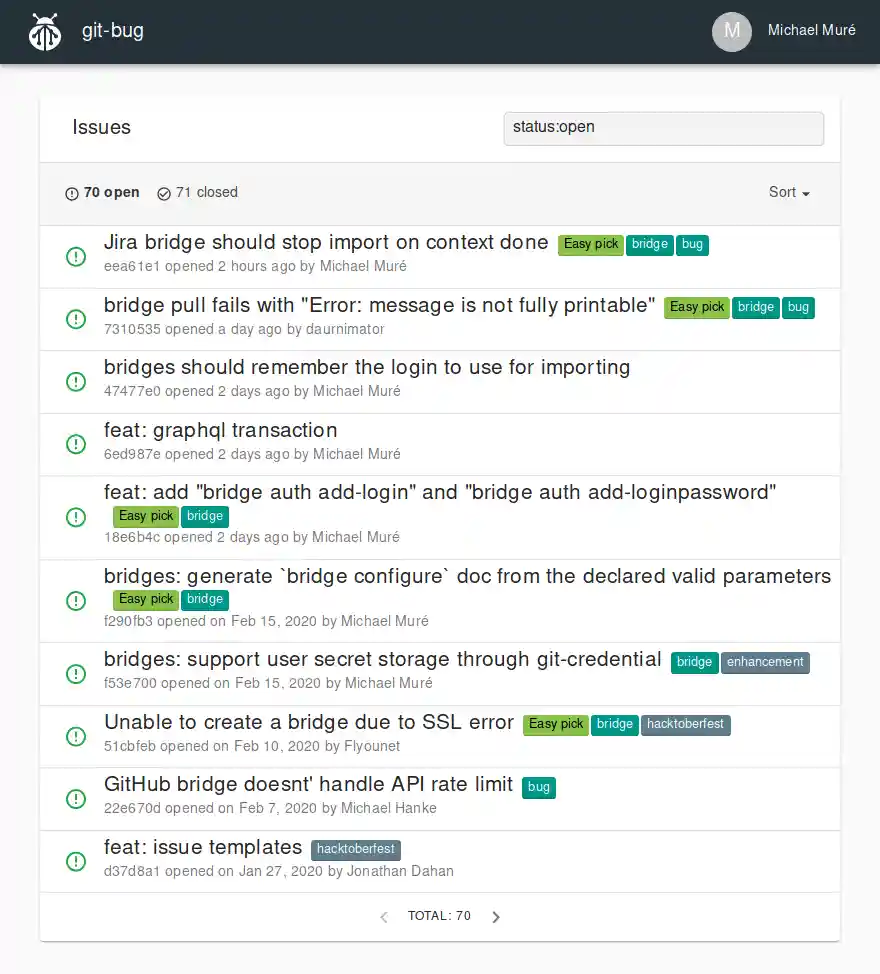This screenshot has width=880, height=974.
Task: Click the open-issue icon beside Jira bridge issue
Action: click(x=76, y=256)
